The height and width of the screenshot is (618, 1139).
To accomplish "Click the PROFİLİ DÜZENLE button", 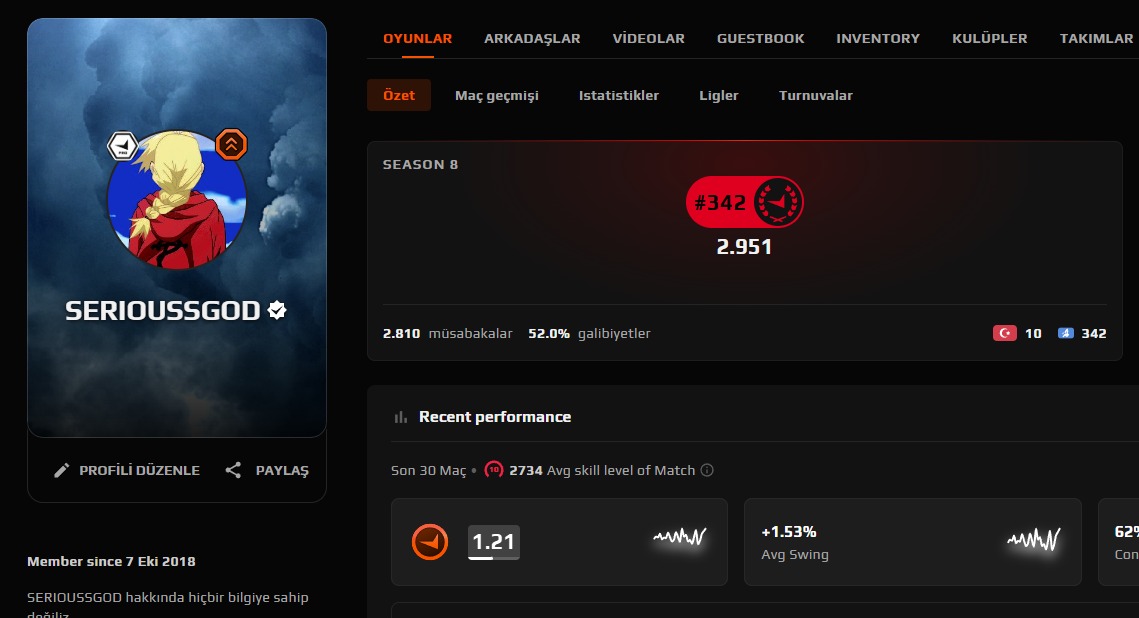I will tap(127, 471).
